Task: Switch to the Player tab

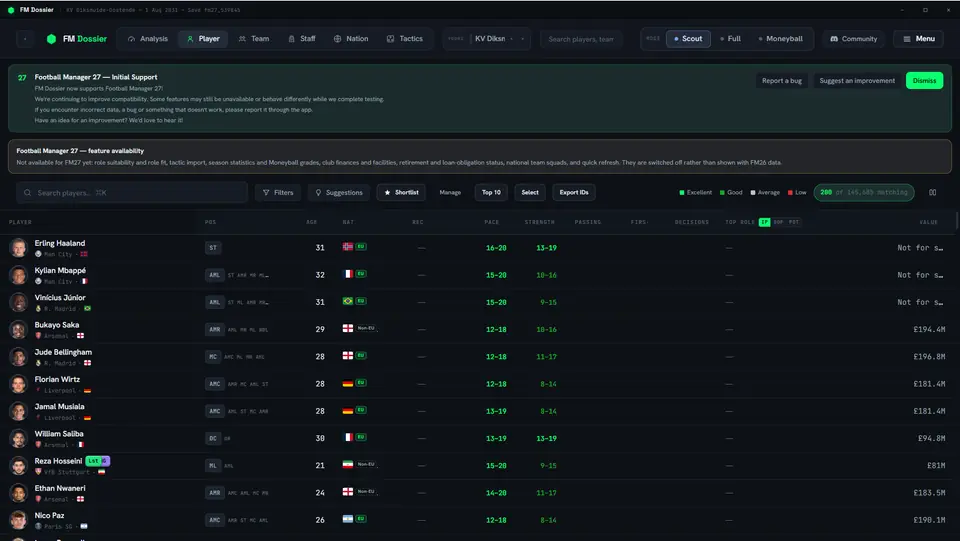Action: pyautogui.click(x=203, y=39)
